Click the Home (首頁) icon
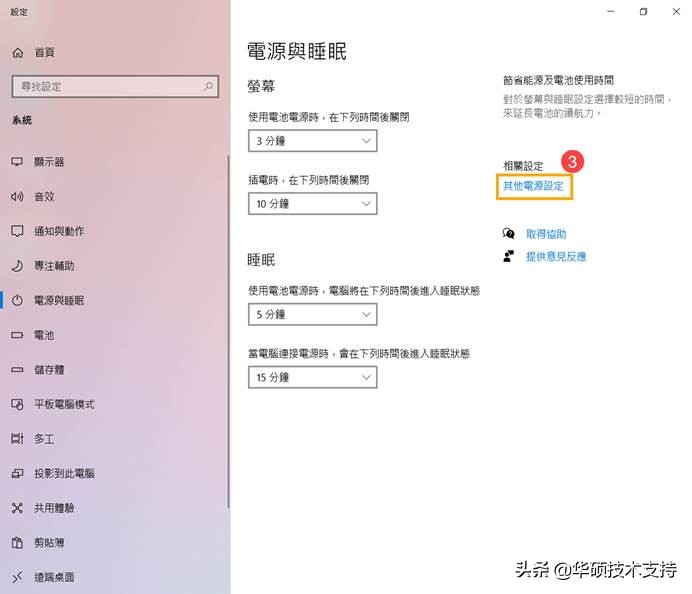The image size is (692, 594). pos(18,53)
